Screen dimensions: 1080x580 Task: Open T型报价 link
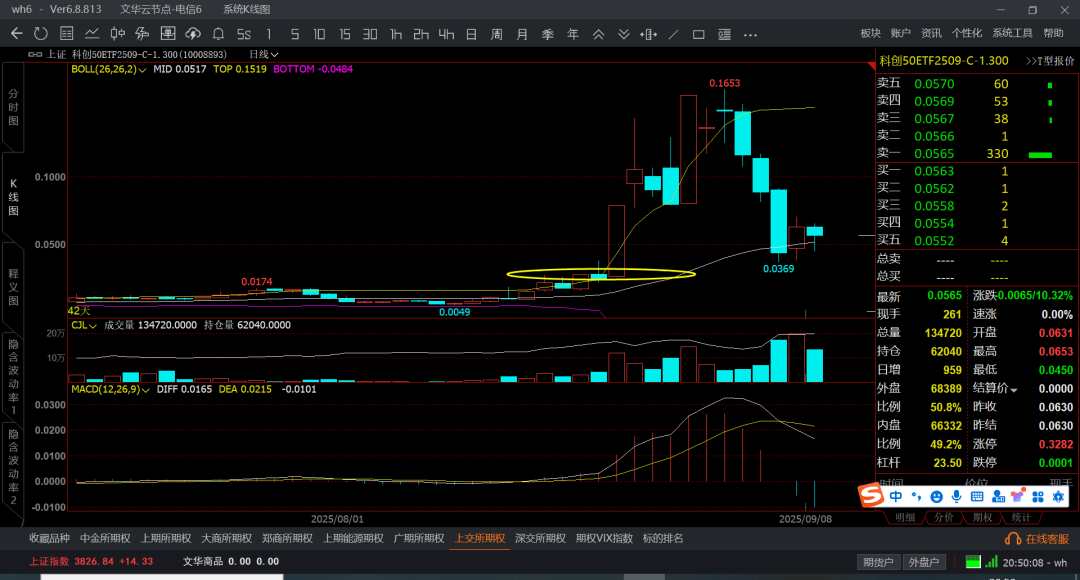click(x=1050, y=61)
